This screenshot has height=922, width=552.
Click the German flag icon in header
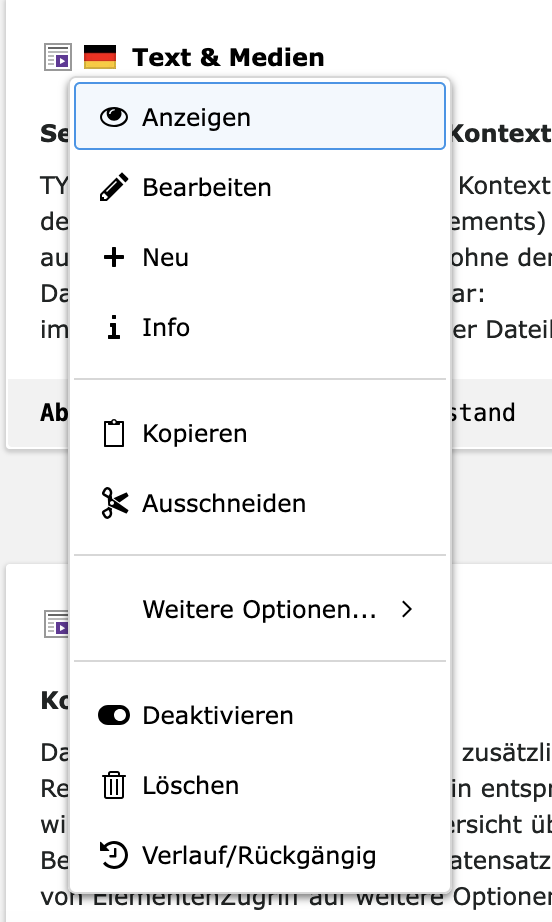click(x=100, y=57)
